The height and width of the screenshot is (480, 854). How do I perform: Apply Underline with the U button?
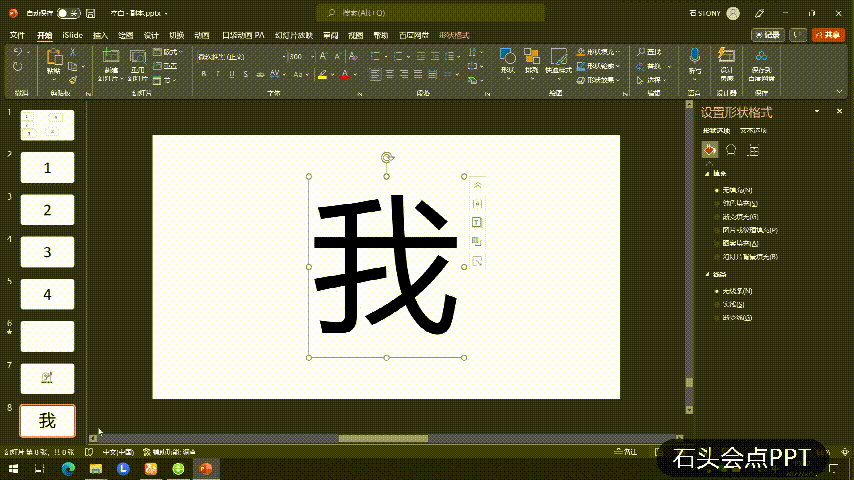(231, 74)
